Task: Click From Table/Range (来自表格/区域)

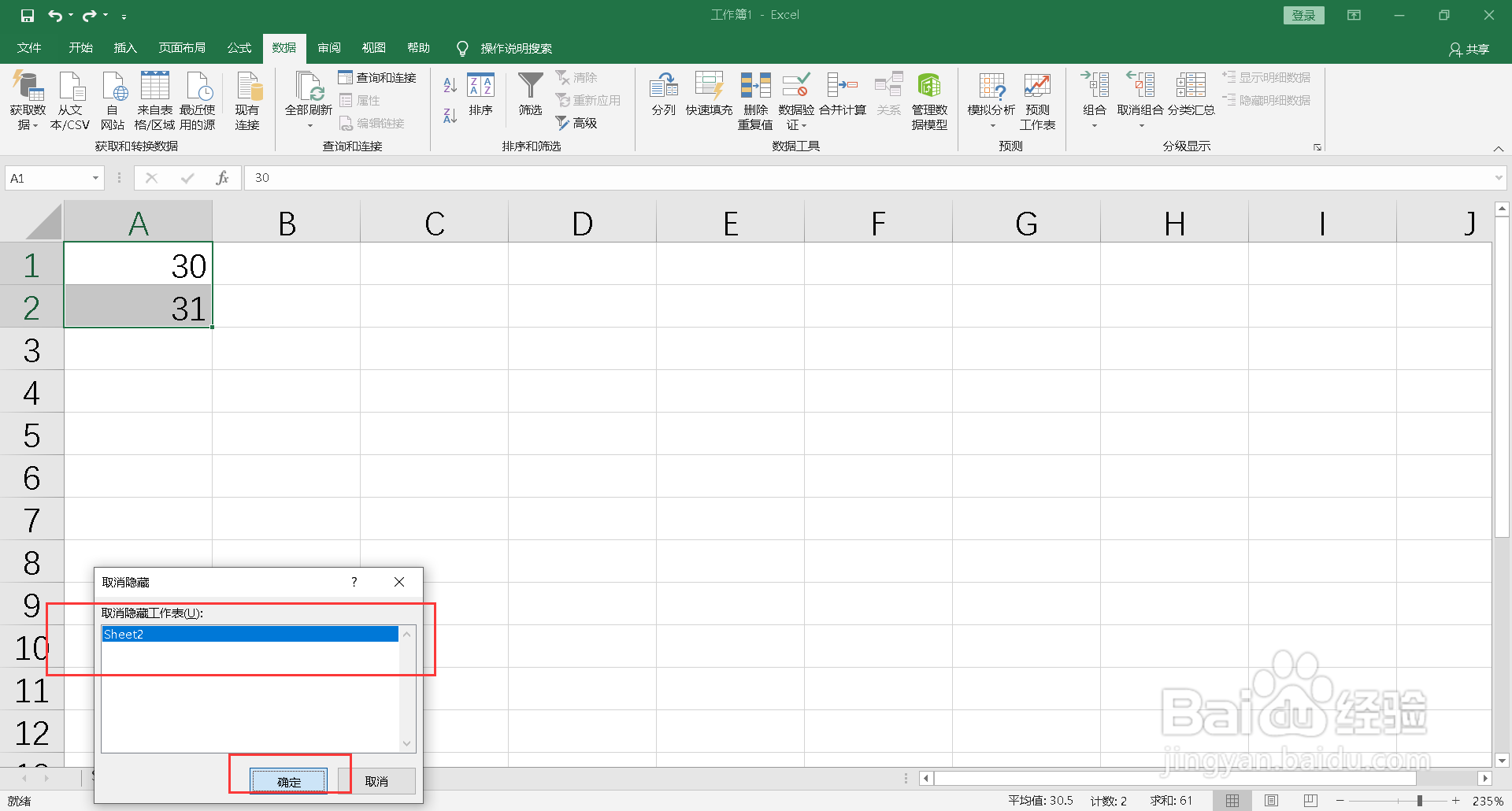Action: click(154, 101)
